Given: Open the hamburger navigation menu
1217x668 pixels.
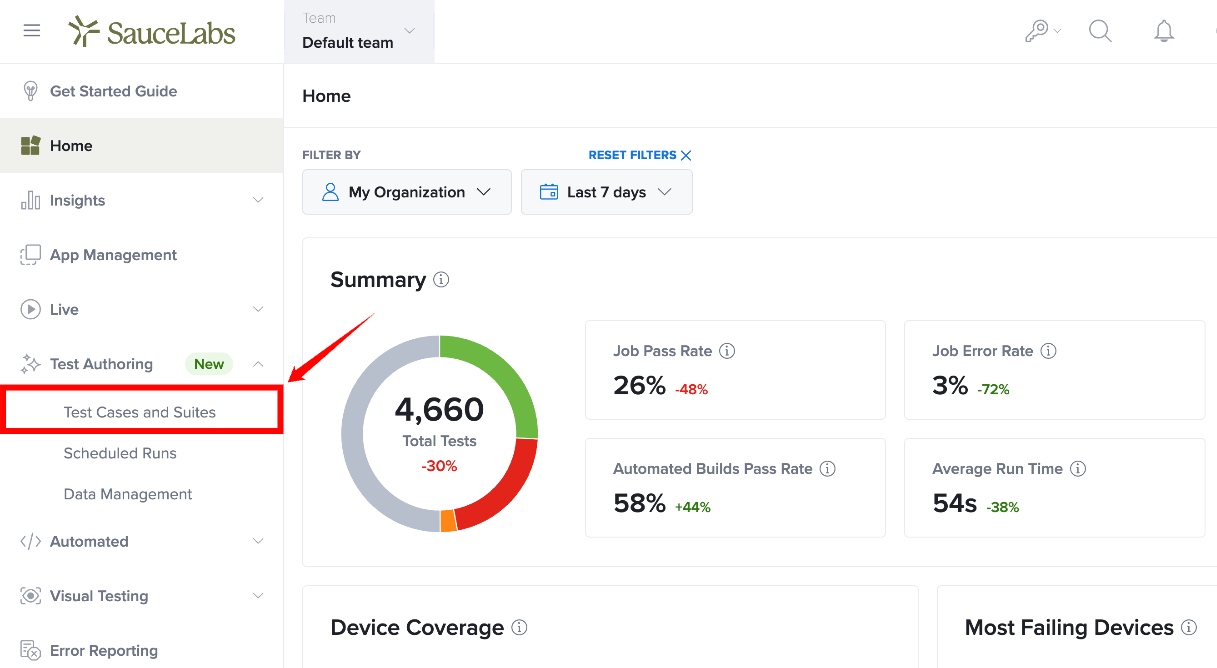Looking at the screenshot, I should tap(32, 31).
